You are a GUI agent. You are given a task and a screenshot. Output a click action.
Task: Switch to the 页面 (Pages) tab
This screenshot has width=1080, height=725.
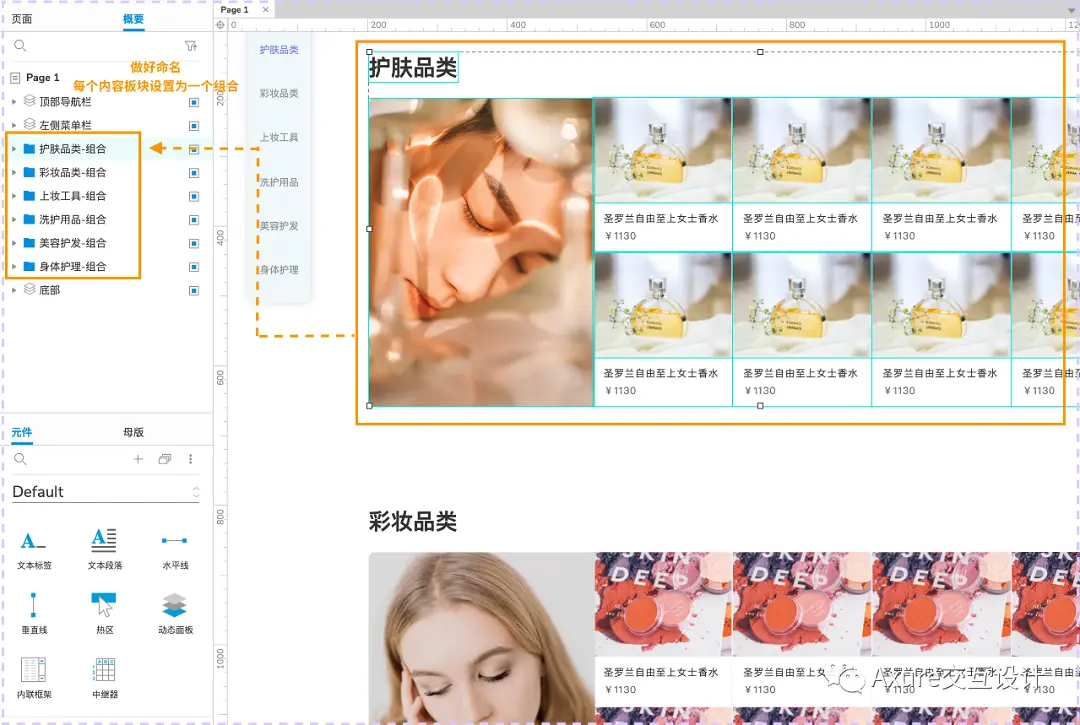pos(24,17)
